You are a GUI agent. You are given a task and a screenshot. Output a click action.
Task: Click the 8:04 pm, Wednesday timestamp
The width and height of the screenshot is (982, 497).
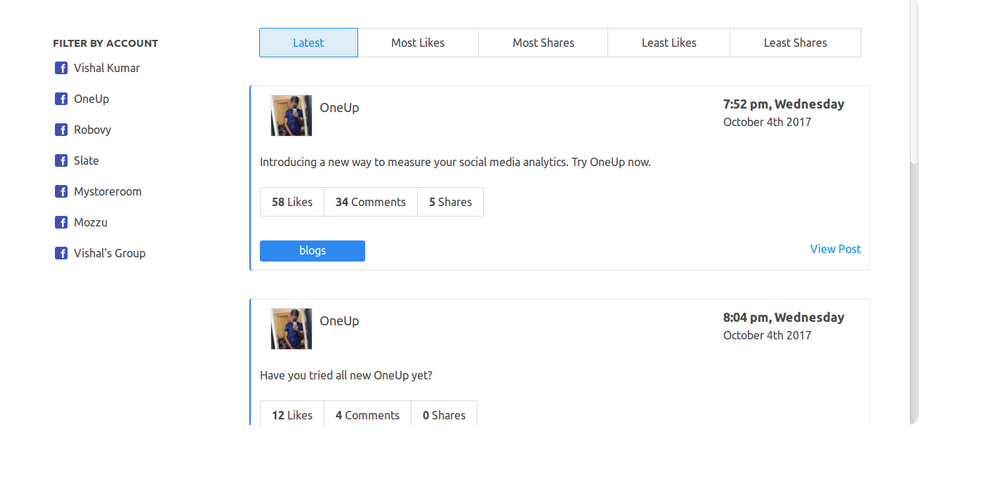(783, 317)
